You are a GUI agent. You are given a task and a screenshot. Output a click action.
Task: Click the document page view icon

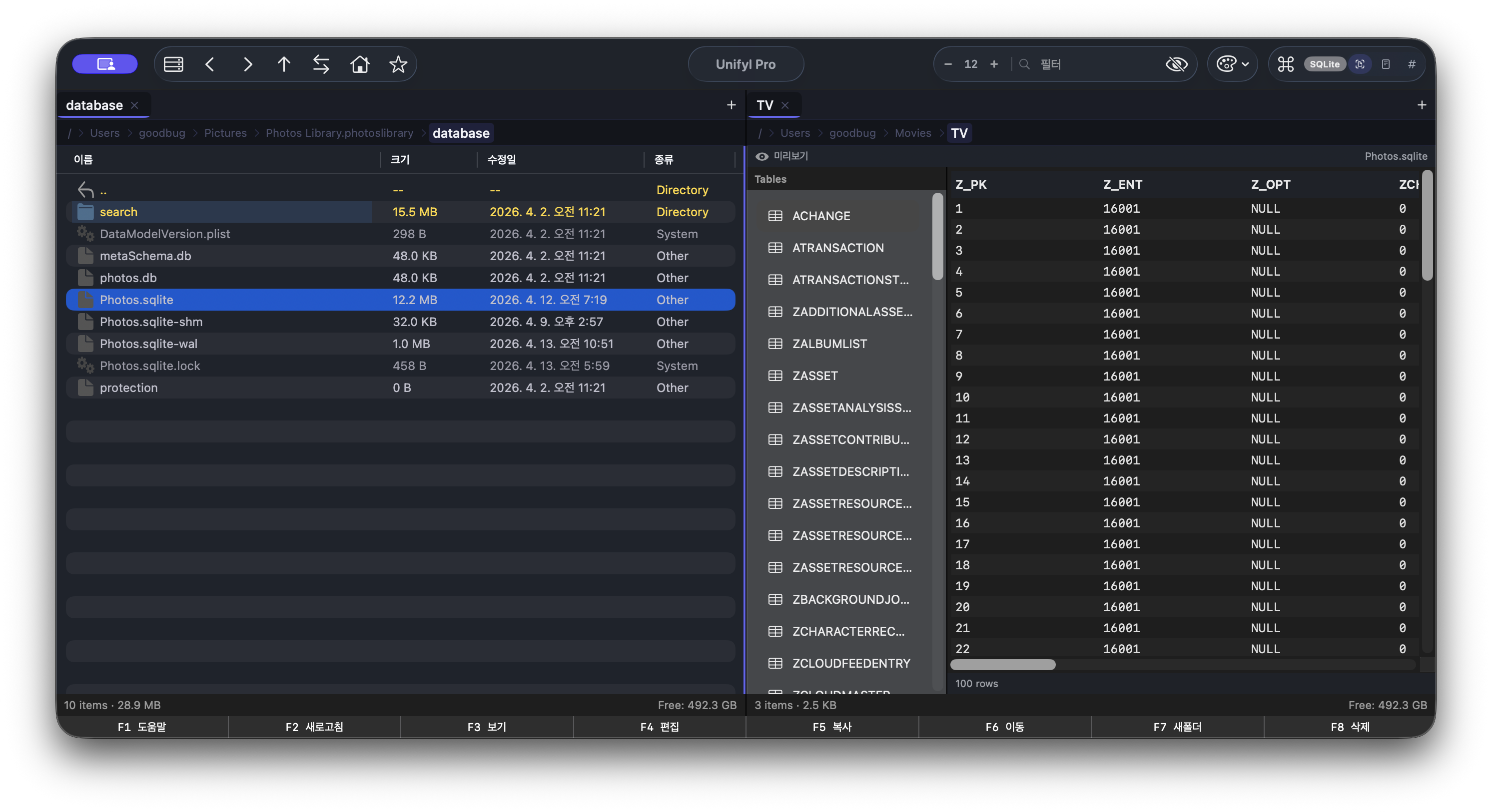coord(1386,64)
